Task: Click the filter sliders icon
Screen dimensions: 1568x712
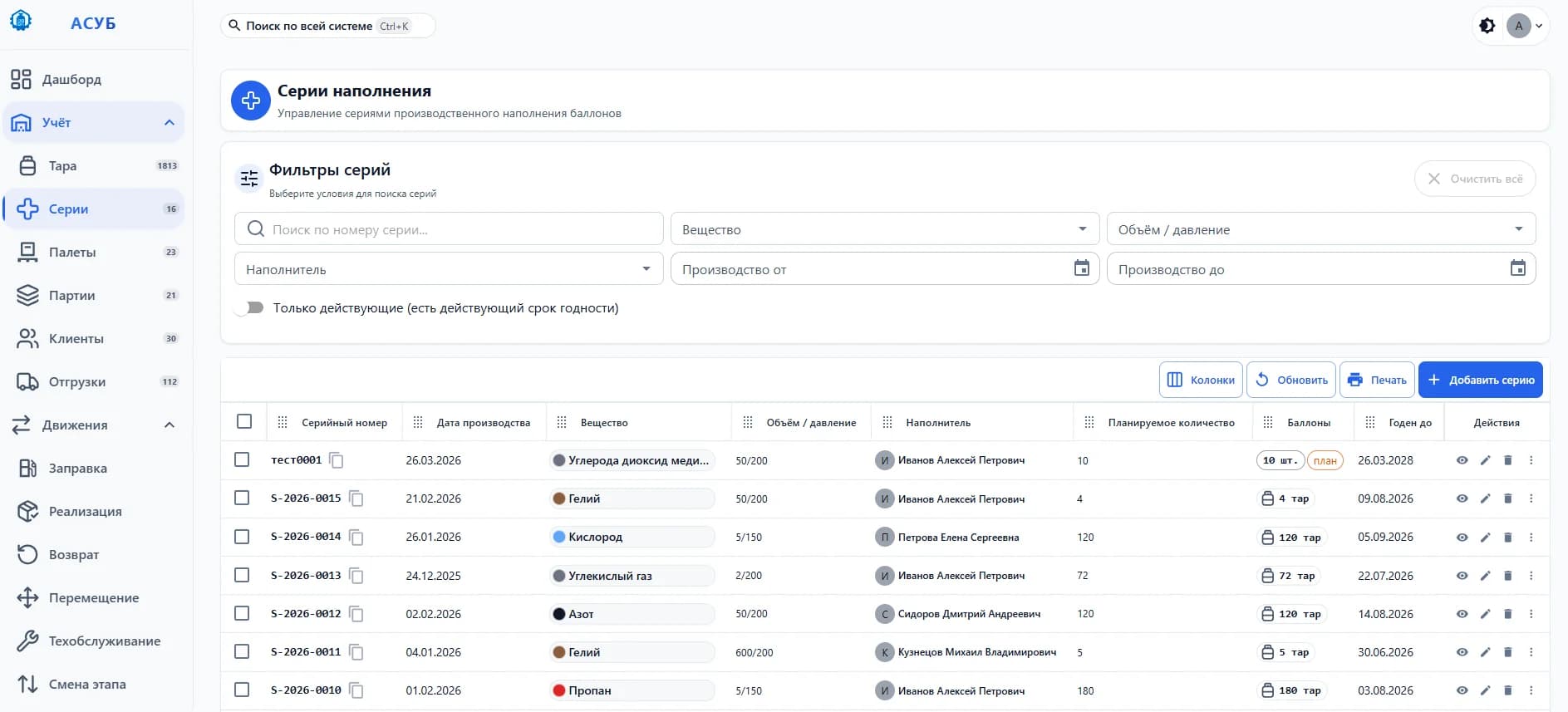Action: click(248, 179)
